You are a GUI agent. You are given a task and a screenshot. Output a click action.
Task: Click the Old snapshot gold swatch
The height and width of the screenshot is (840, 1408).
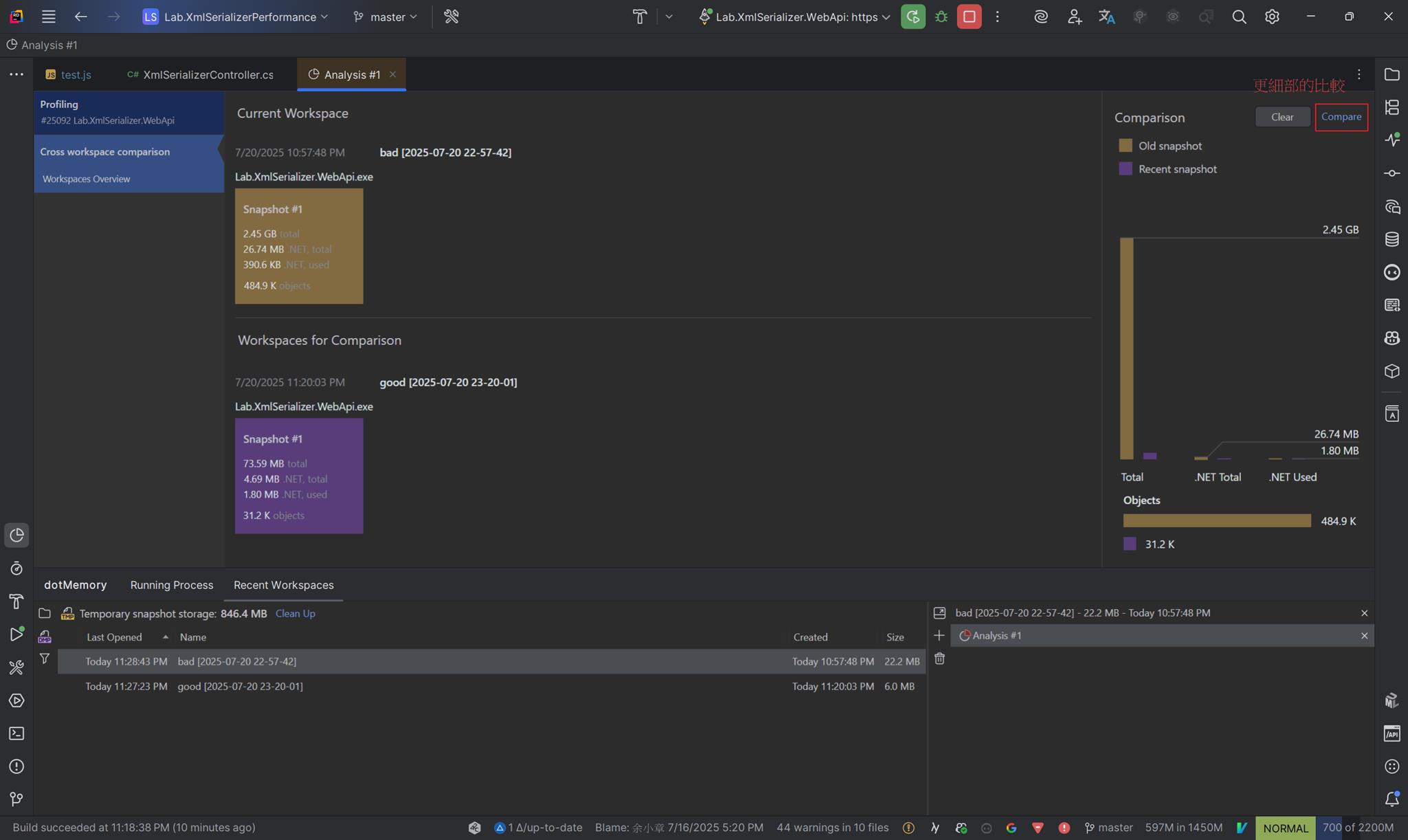coord(1125,146)
